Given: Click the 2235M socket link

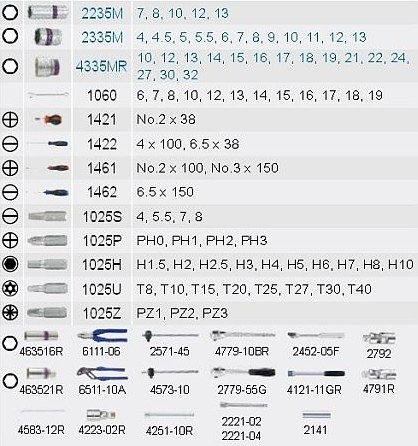Looking at the screenshot, I should click(x=102, y=13).
